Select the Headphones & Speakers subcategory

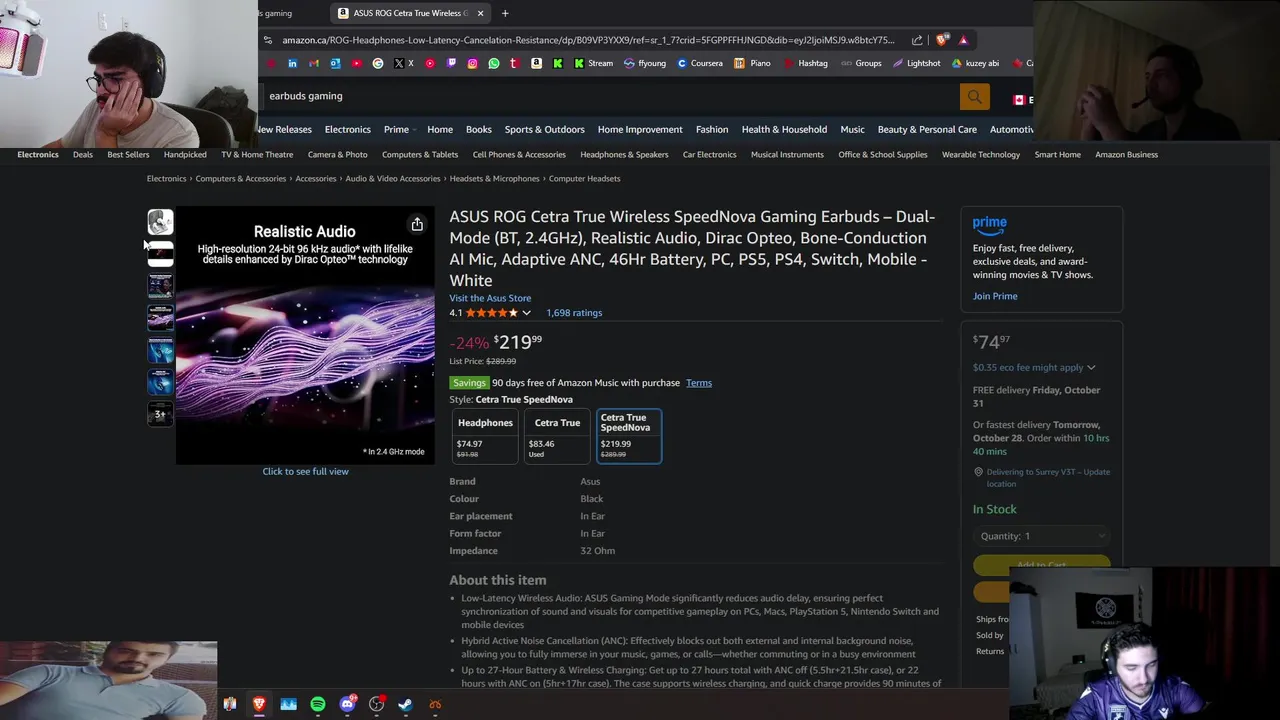(x=624, y=154)
